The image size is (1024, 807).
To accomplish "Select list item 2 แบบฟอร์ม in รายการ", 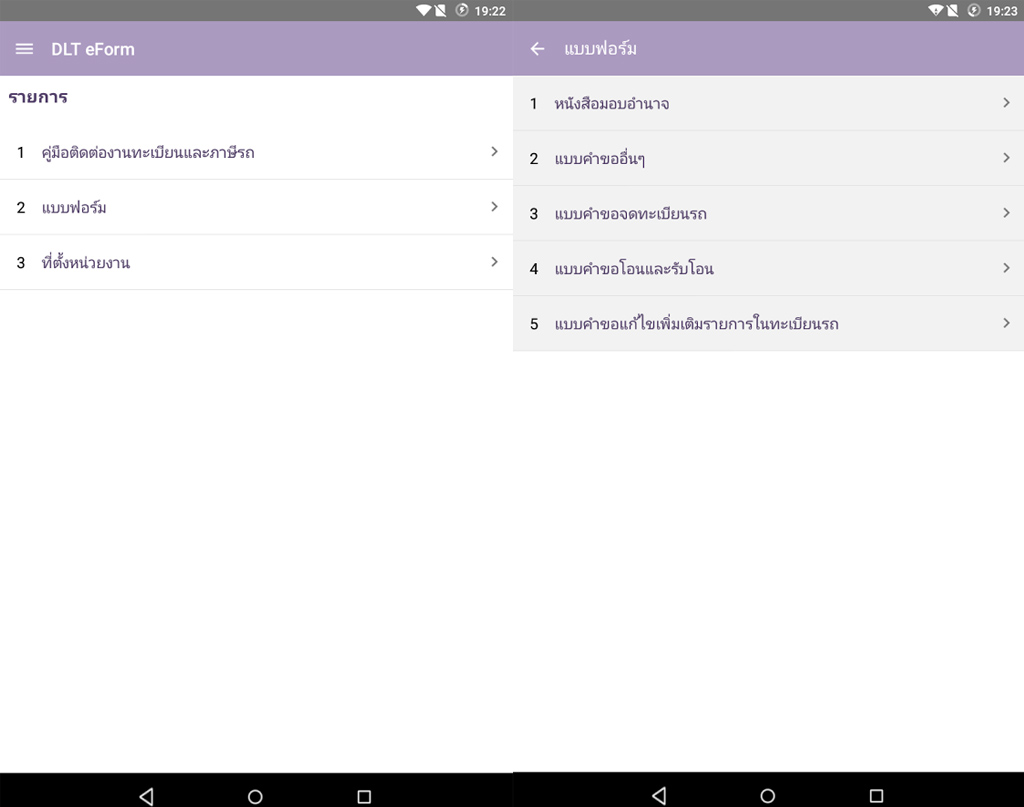I will (x=75, y=208).
